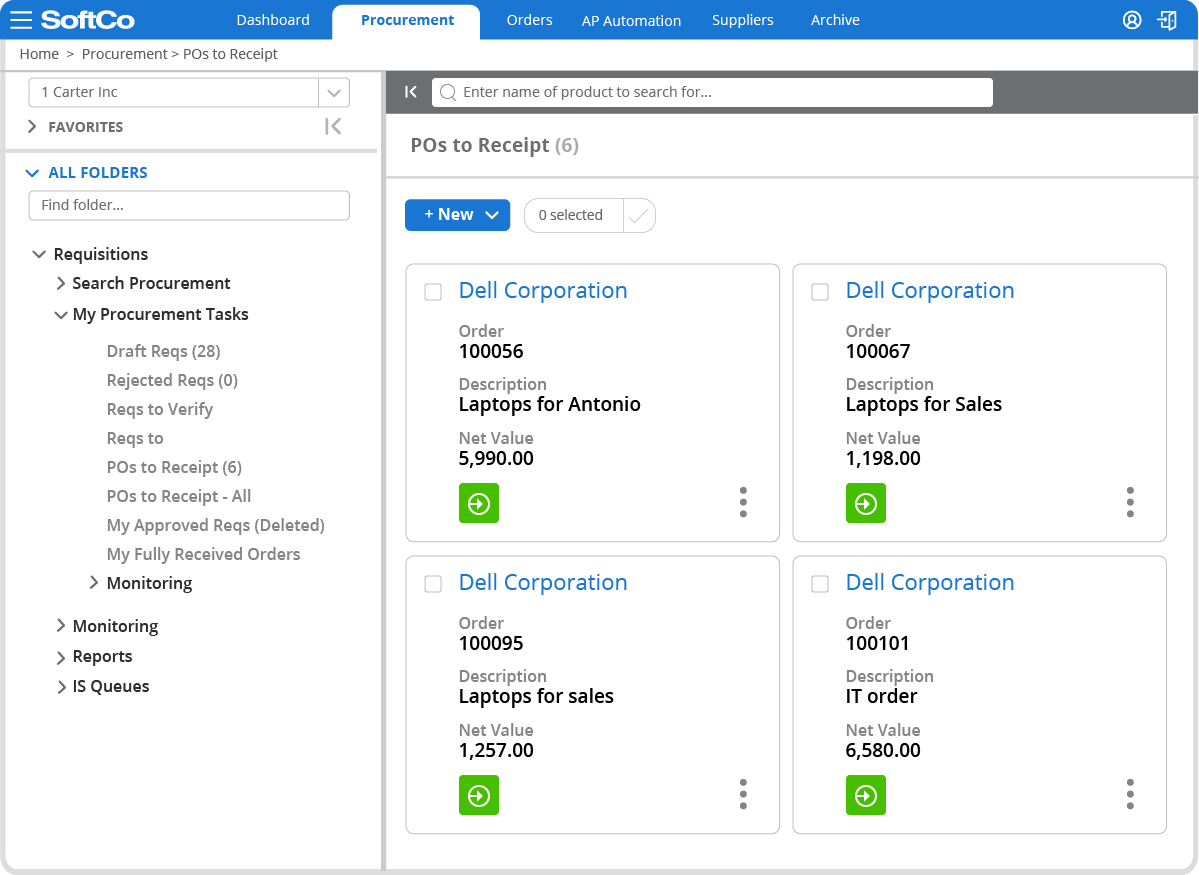Viewport: 1199px width, 875px height.
Task: Open purchase order 100056 with green arrow icon
Action: click(x=478, y=503)
